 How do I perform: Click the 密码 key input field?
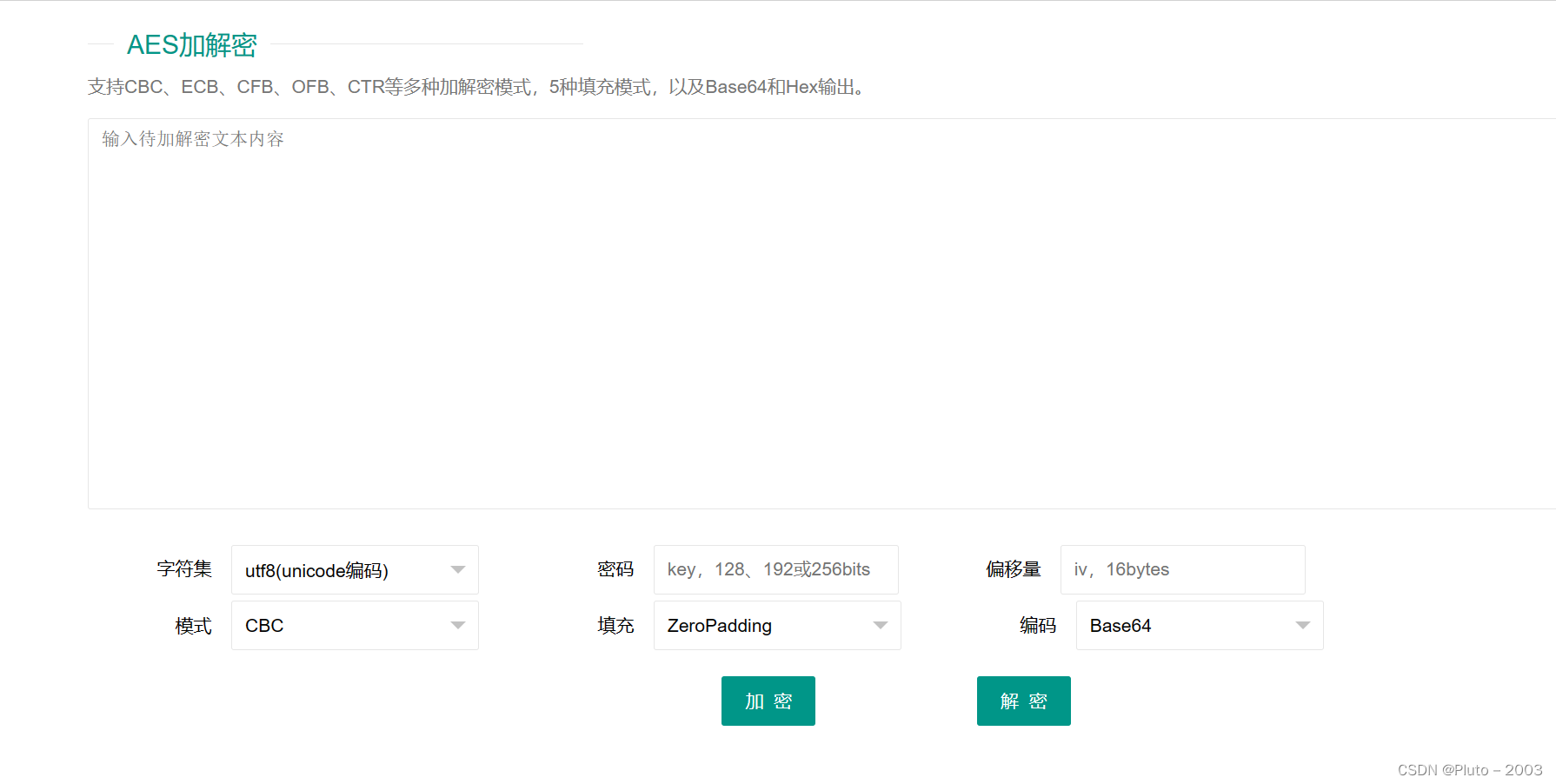[x=775, y=569]
